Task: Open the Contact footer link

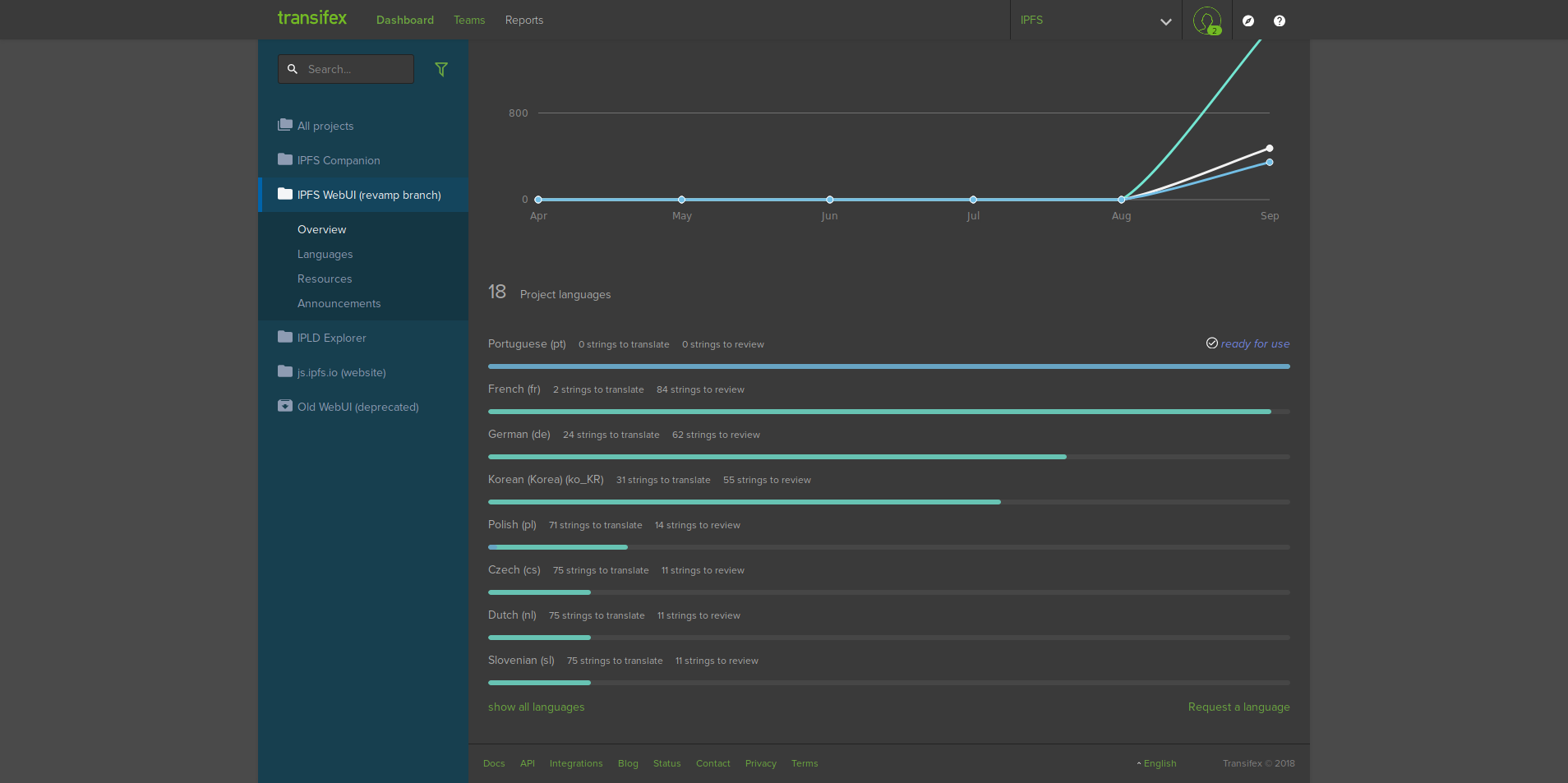Action: (x=713, y=763)
